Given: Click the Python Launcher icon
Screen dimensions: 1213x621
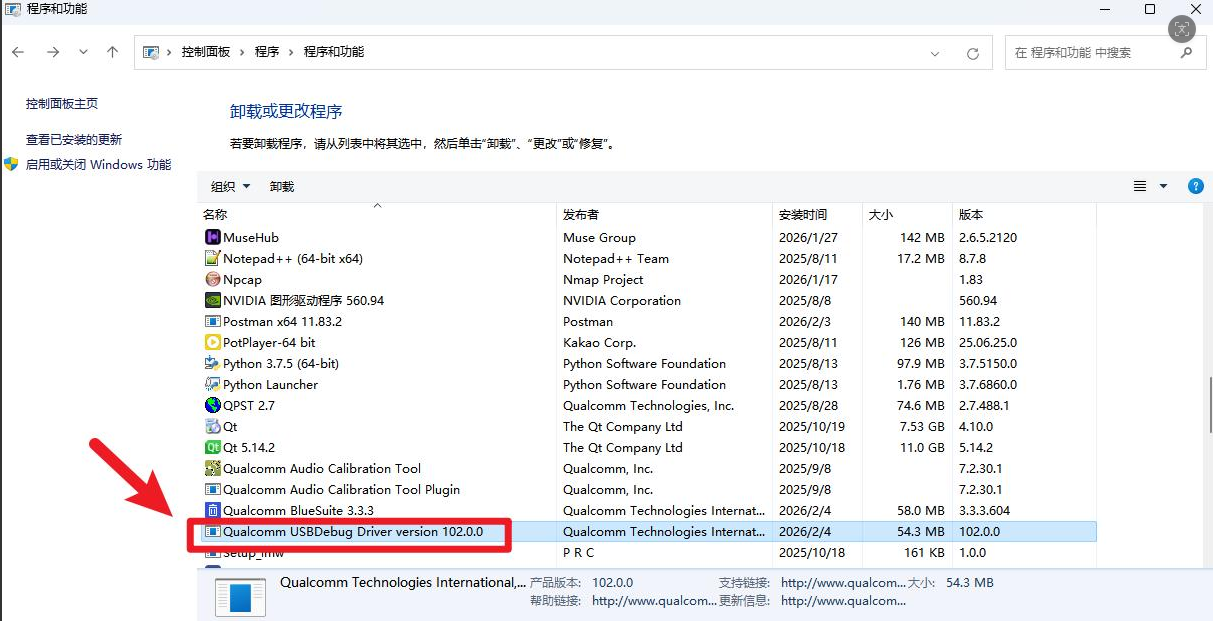Looking at the screenshot, I should click(212, 385).
